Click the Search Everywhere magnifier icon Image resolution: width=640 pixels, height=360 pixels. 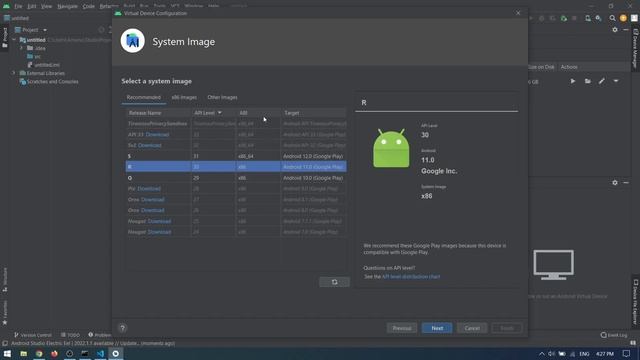pyautogui.click(x=612, y=18)
